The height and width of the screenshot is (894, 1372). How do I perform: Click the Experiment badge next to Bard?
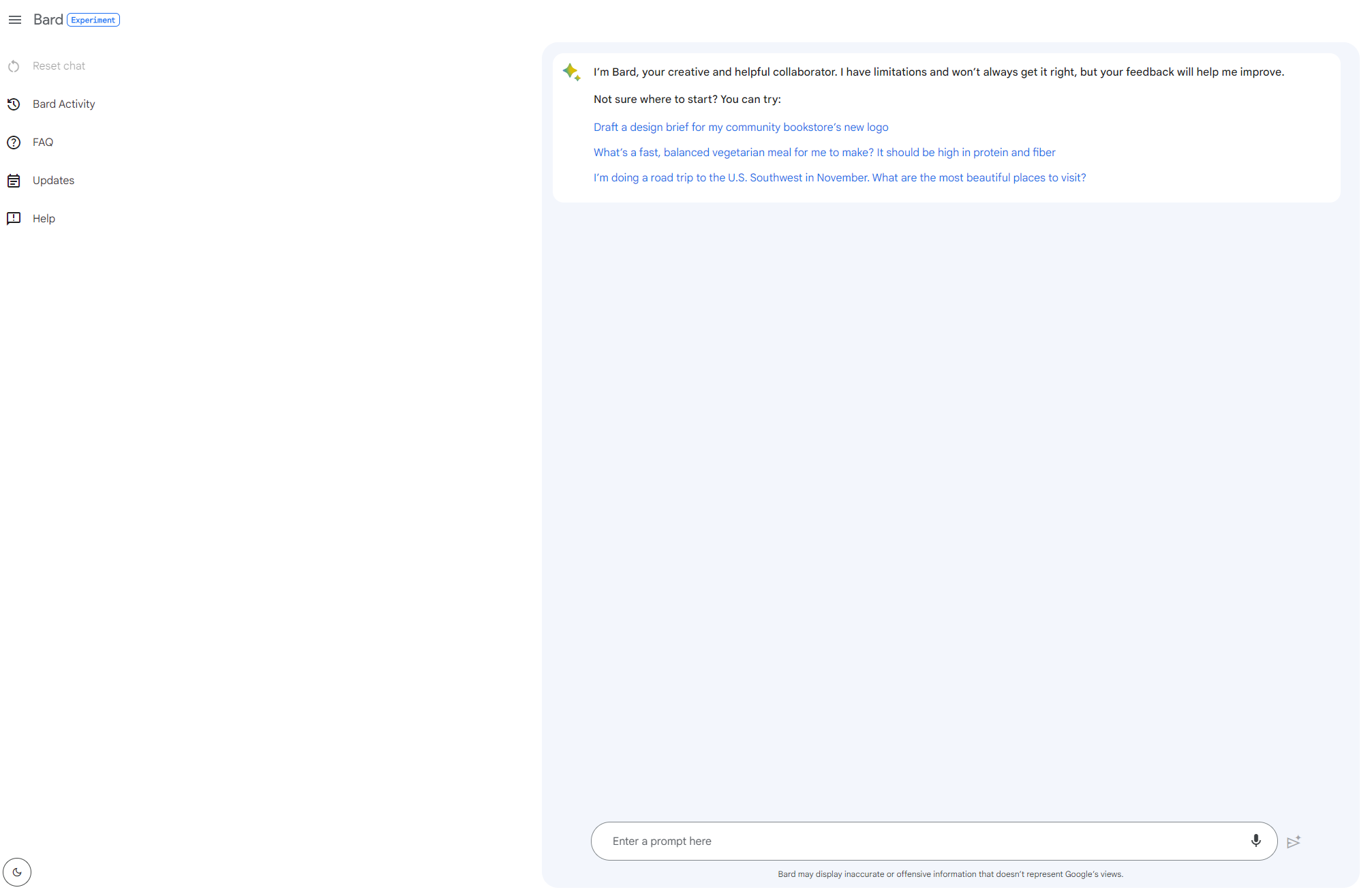93,20
